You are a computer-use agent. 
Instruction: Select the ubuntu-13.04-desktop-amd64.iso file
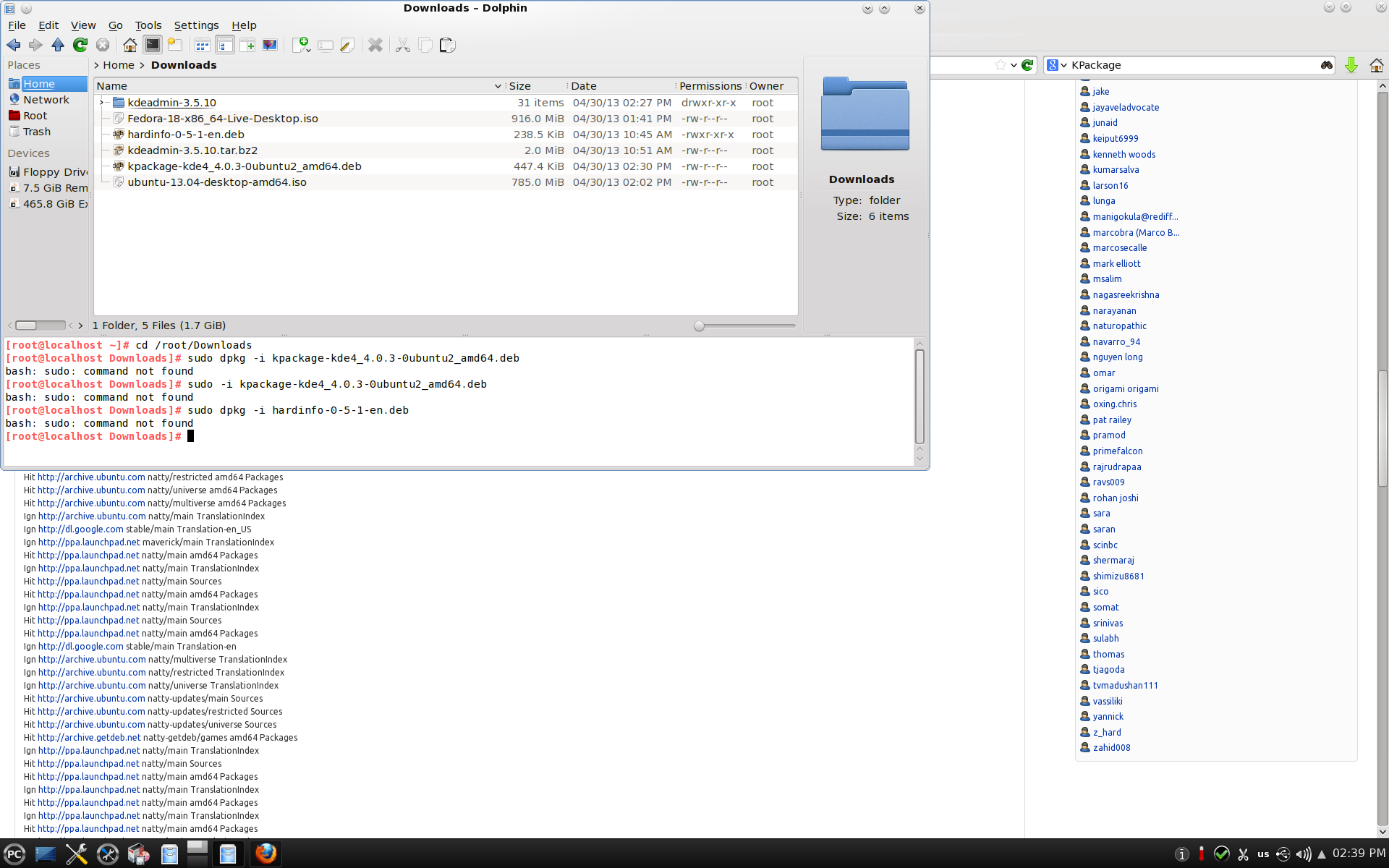(x=216, y=182)
